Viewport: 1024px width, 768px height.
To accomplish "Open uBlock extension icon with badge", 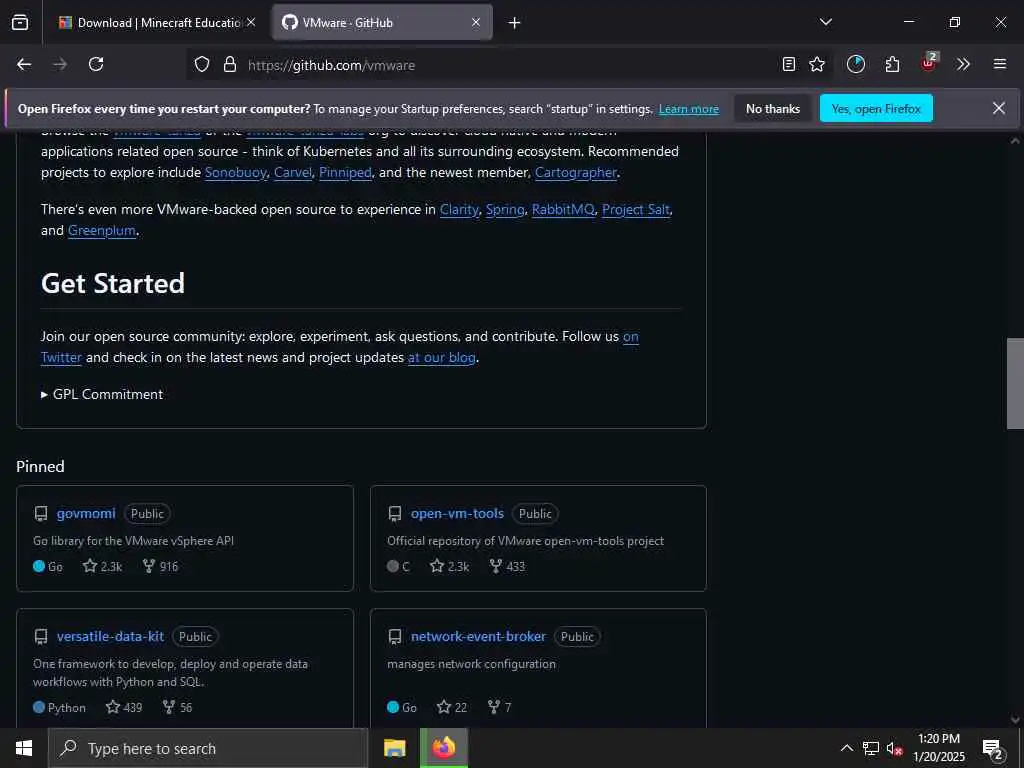I will tap(929, 64).
